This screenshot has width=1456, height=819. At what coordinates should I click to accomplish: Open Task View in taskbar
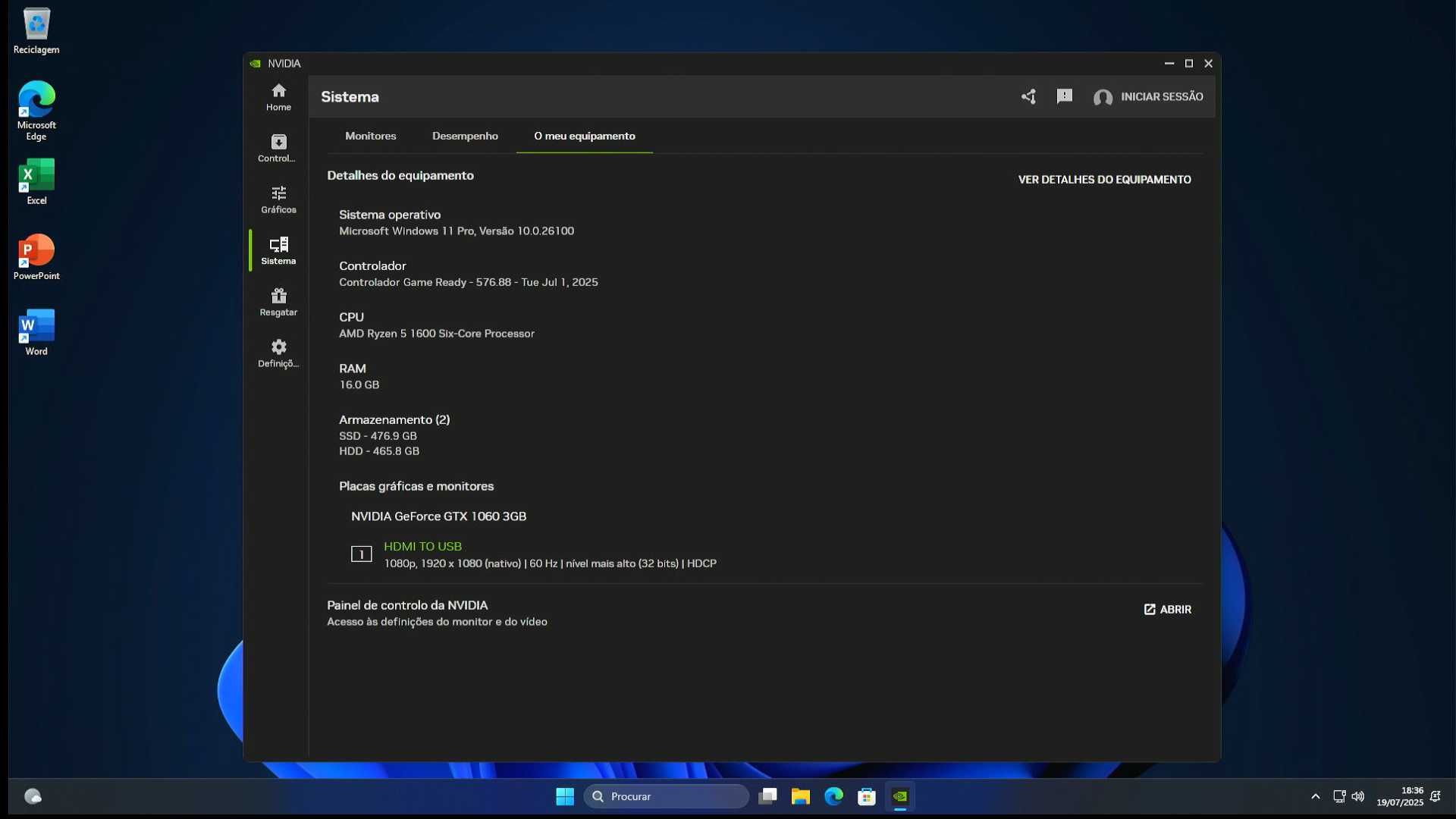coord(767,796)
